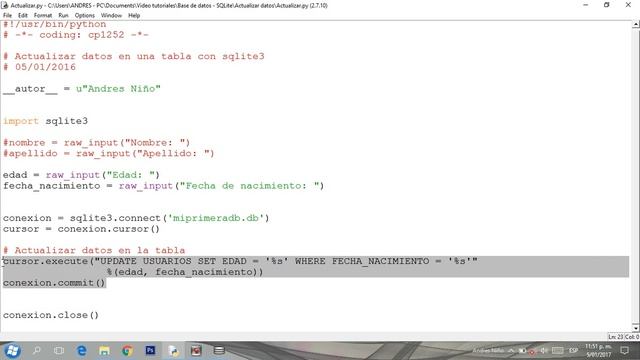The image size is (640, 360).
Task: Click ESP language indicator
Action: click(573, 351)
